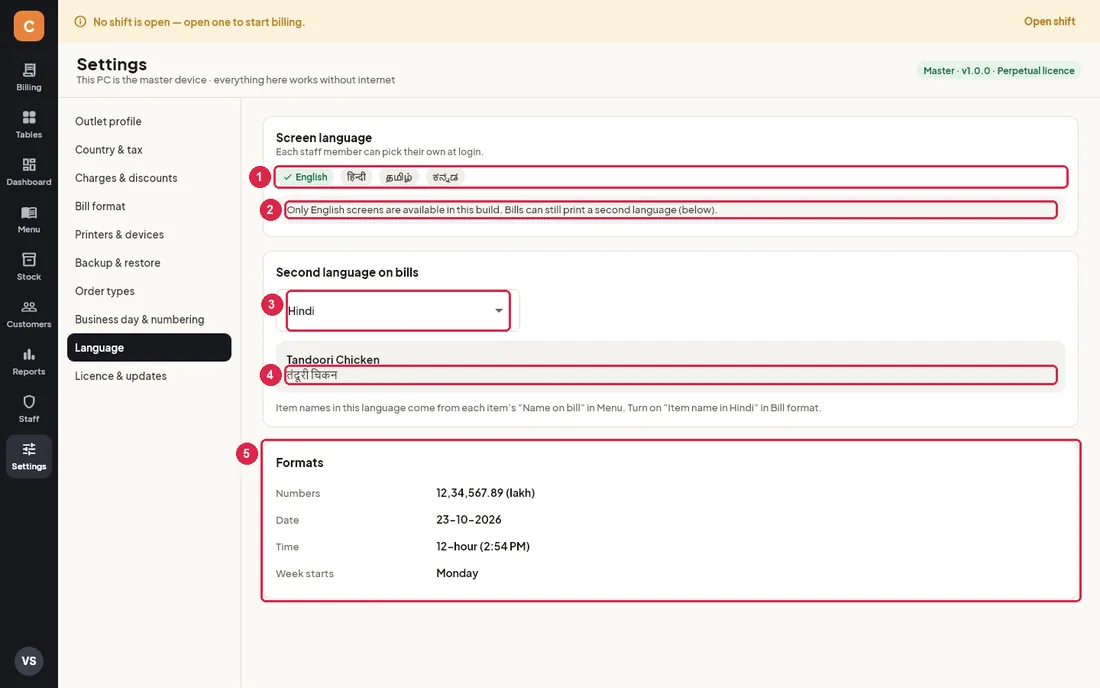Open Business day & numbering tab
This screenshot has width=1100, height=688.
pyautogui.click(x=149, y=319)
